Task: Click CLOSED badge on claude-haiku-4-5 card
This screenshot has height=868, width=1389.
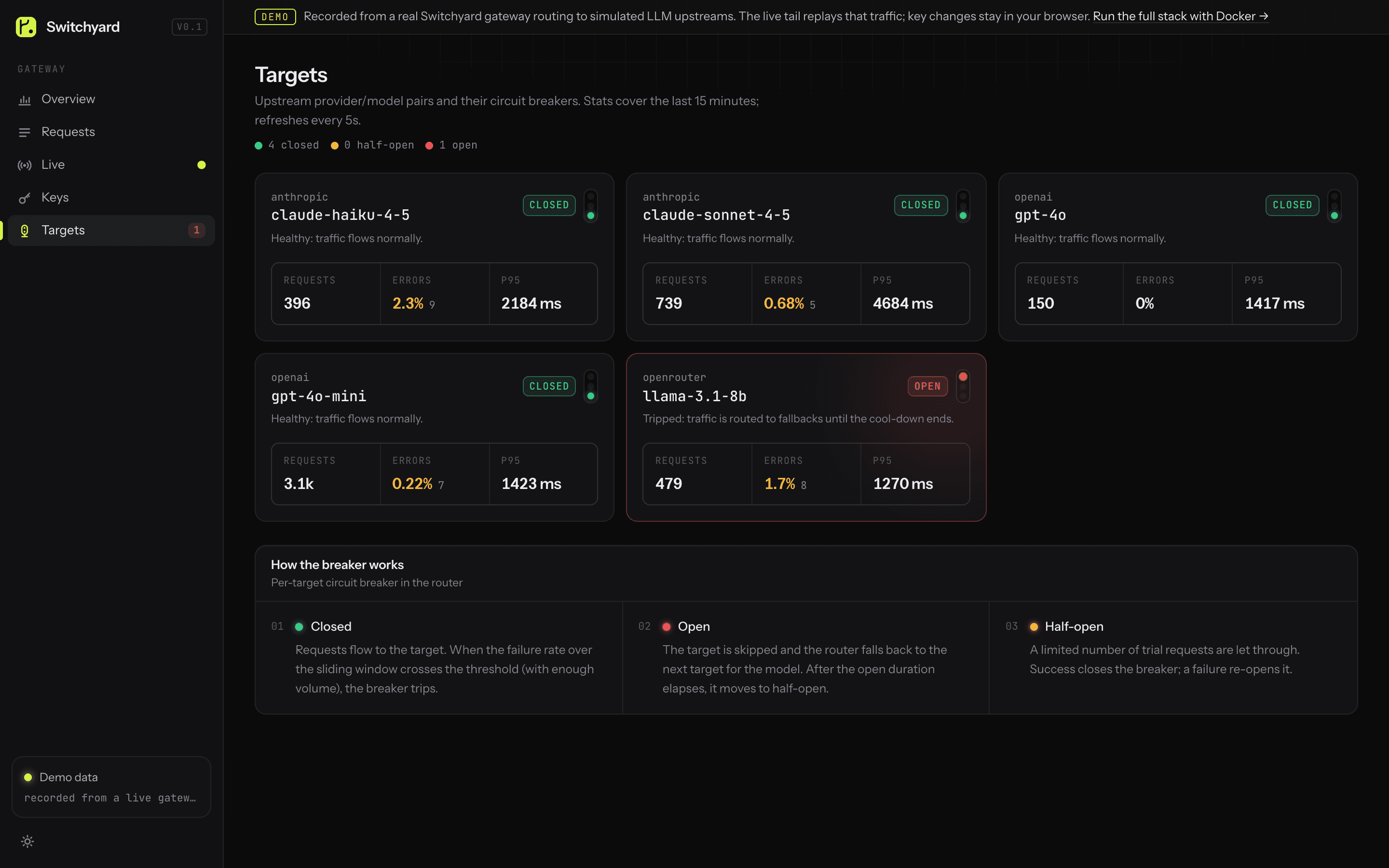Action: pos(549,205)
